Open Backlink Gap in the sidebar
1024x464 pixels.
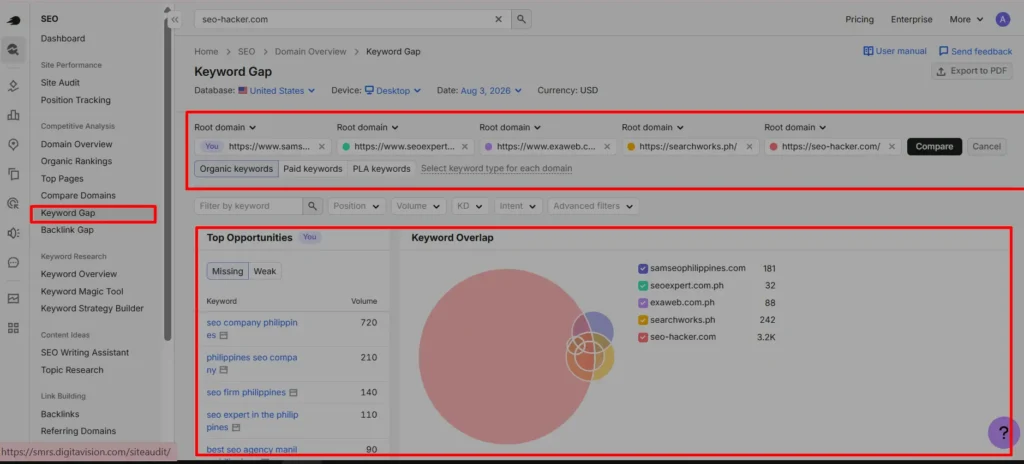coord(67,230)
